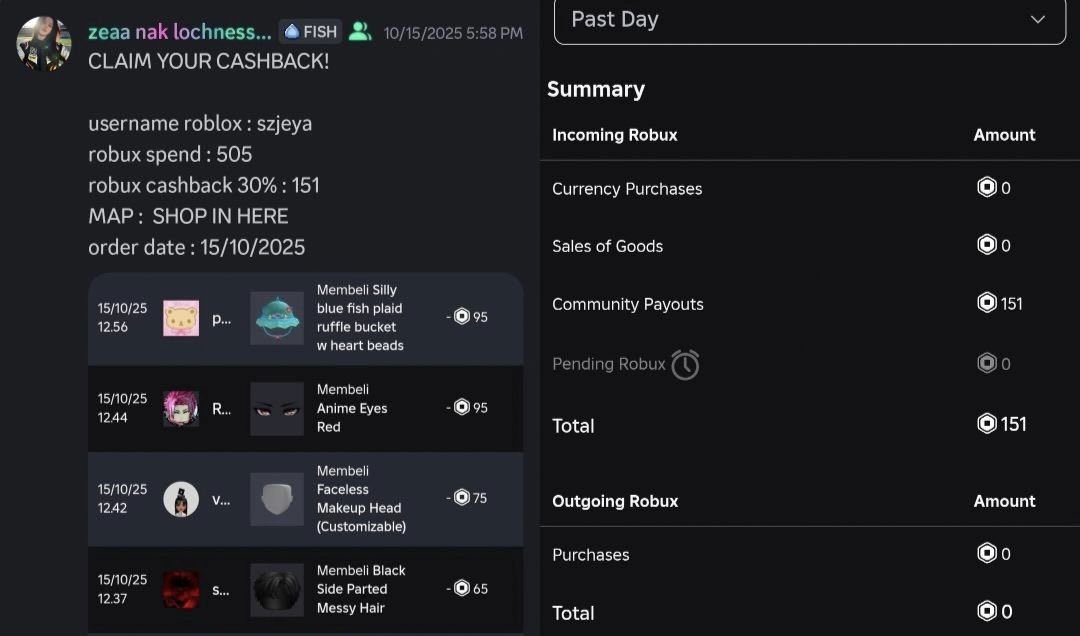1080x636 pixels.
Task: Open the Purchases row under Outgoing Robux
Action: click(809, 555)
